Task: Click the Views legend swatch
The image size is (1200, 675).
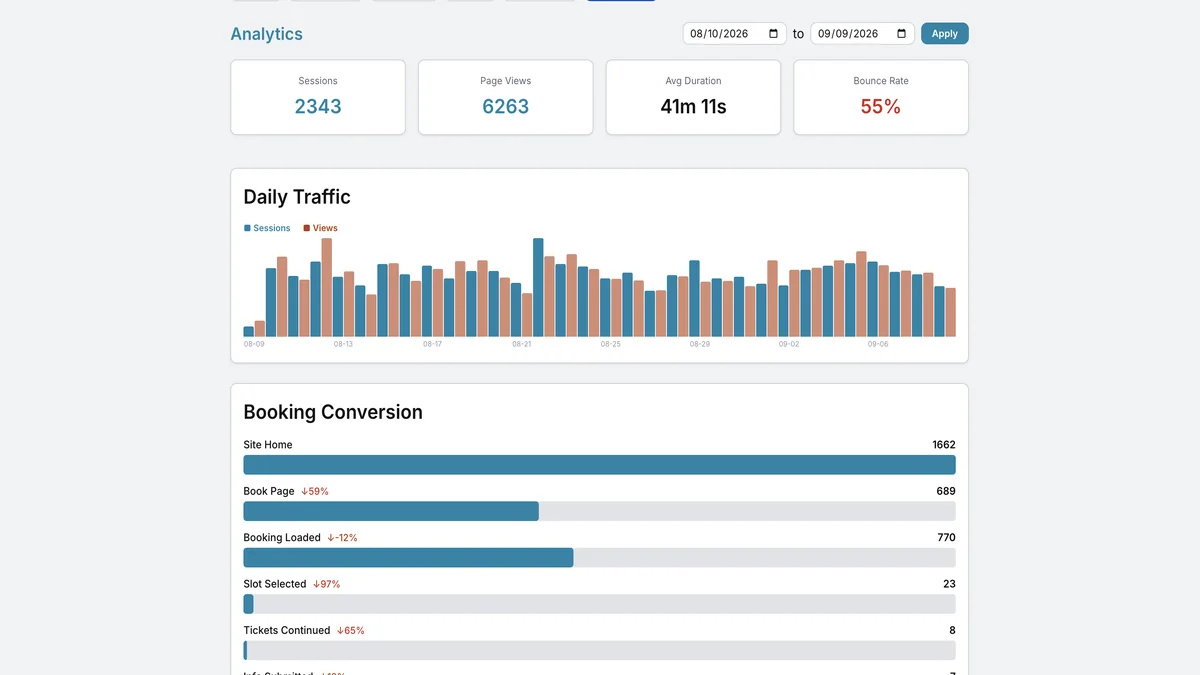Action: pos(307,228)
